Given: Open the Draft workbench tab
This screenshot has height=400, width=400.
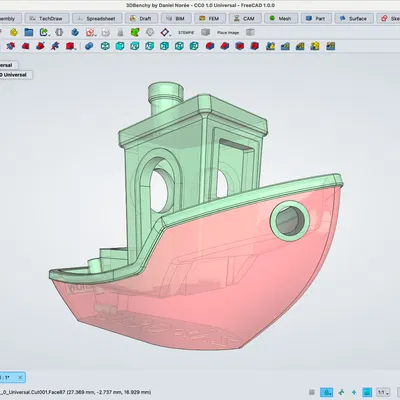Looking at the screenshot, I should click(141, 18).
